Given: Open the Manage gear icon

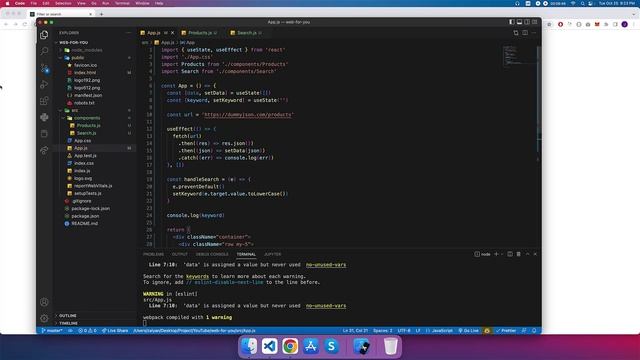Looking at the screenshot, I should [x=44, y=318].
